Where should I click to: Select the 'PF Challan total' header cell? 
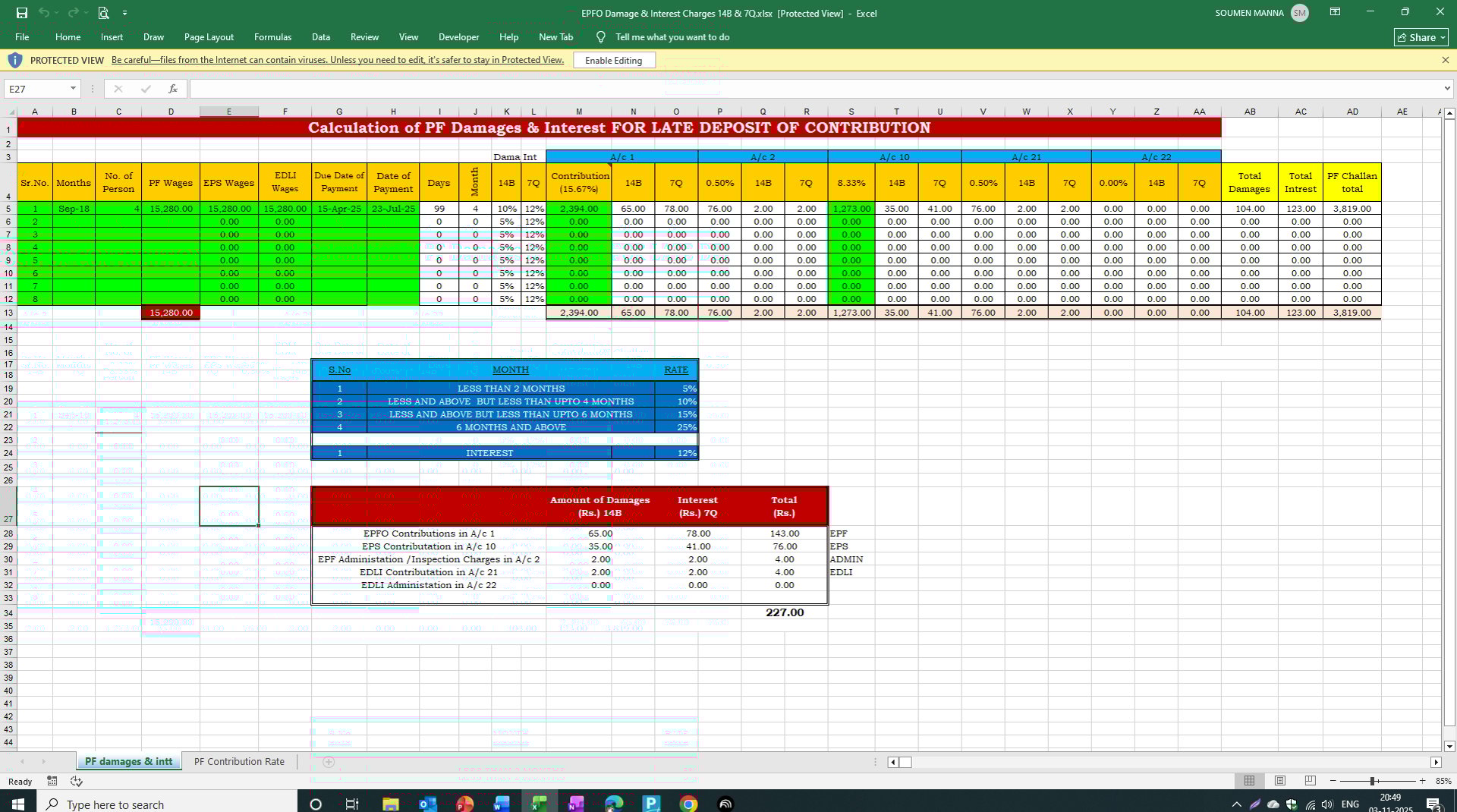coord(1352,182)
